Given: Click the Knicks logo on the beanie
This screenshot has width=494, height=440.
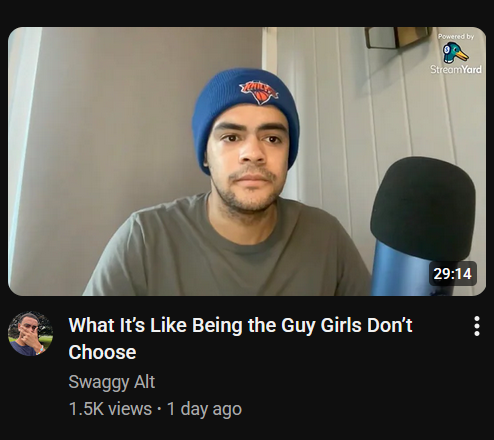Looking at the screenshot, I should pos(259,91).
